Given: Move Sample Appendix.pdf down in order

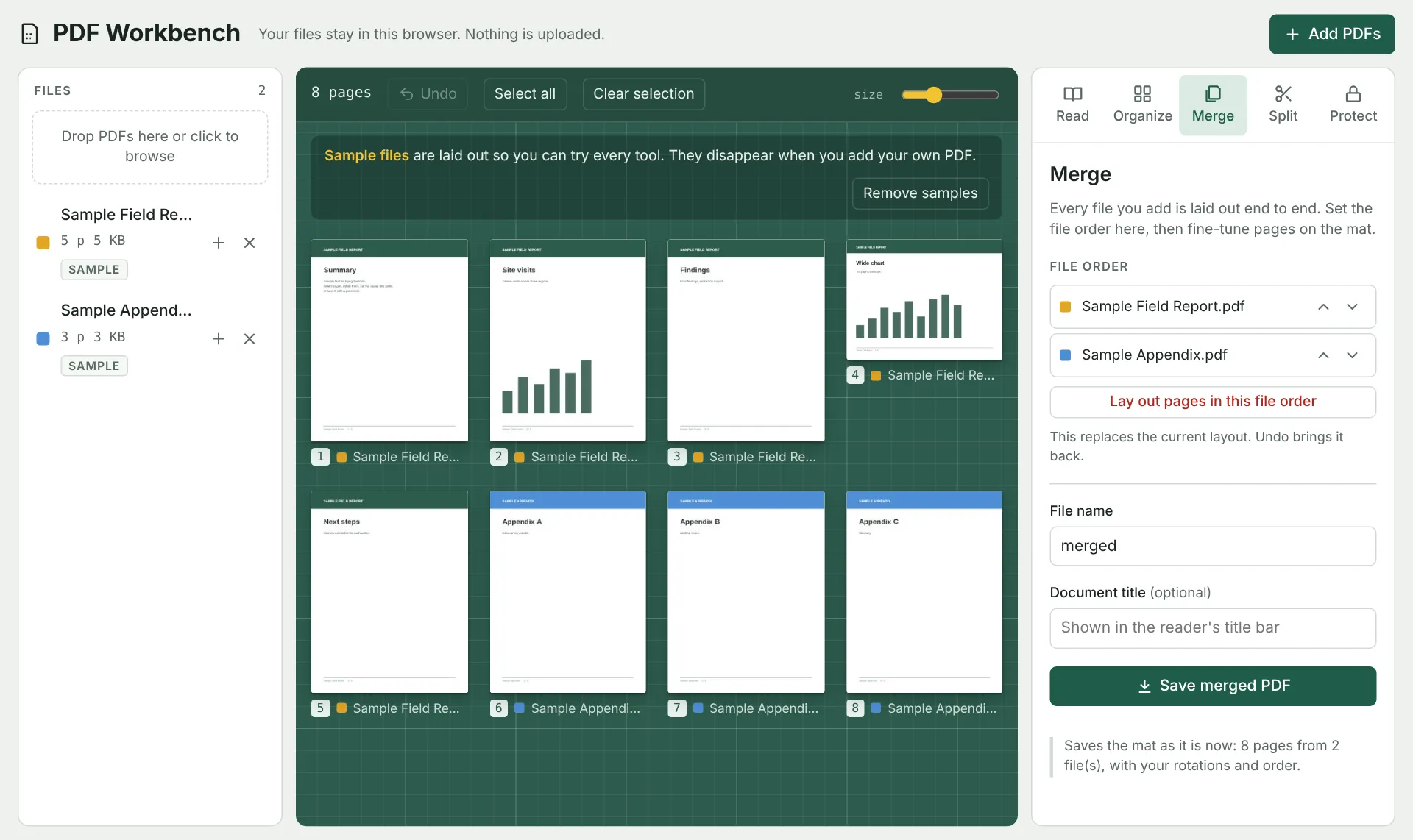Looking at the screenshot, I should point(1352,355).
